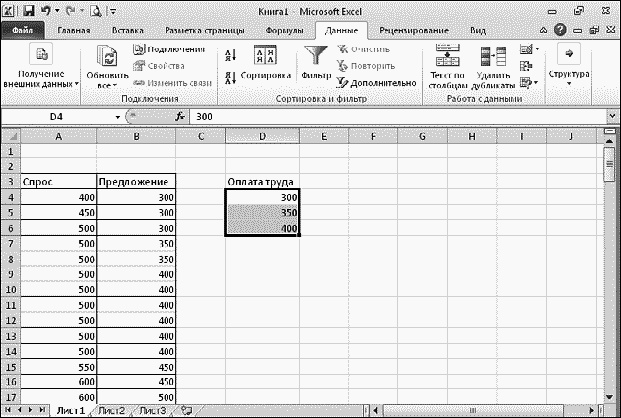Click Get External Data icon
This screenshot has width=621, height=418.
[x=40, y=66]
